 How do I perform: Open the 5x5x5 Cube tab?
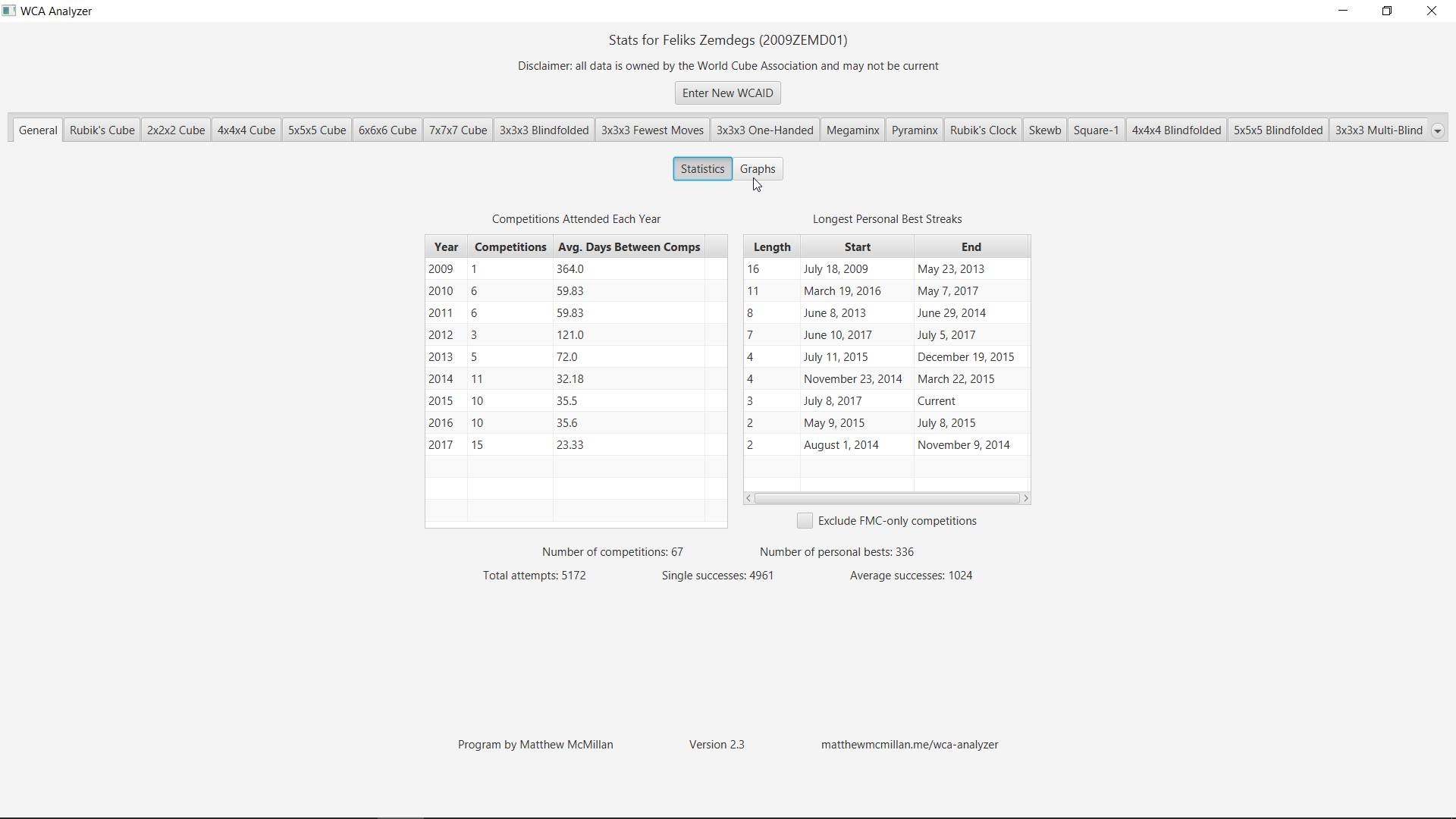tap(317, 130)
